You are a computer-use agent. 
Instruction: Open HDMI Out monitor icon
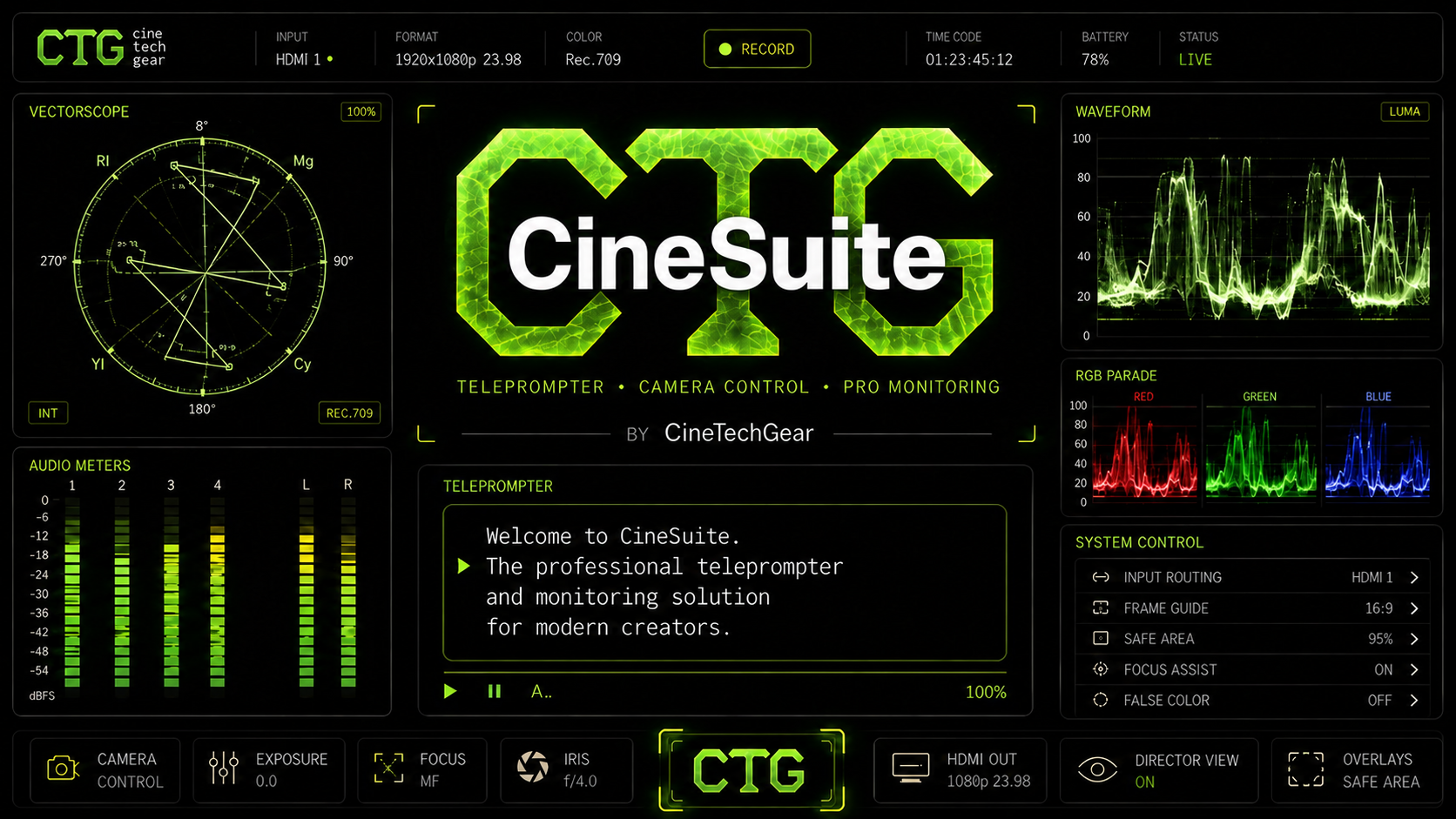911,769
